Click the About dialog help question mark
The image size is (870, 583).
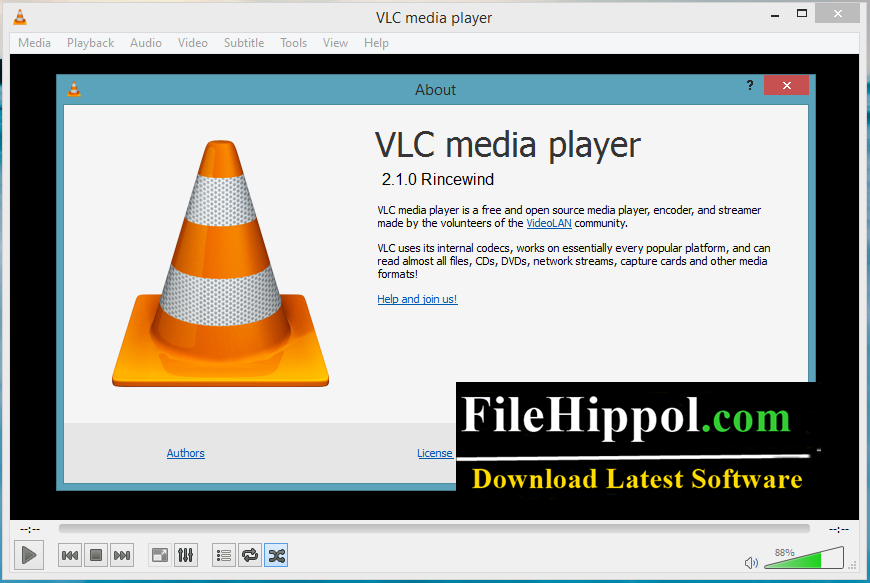[750, 85]
